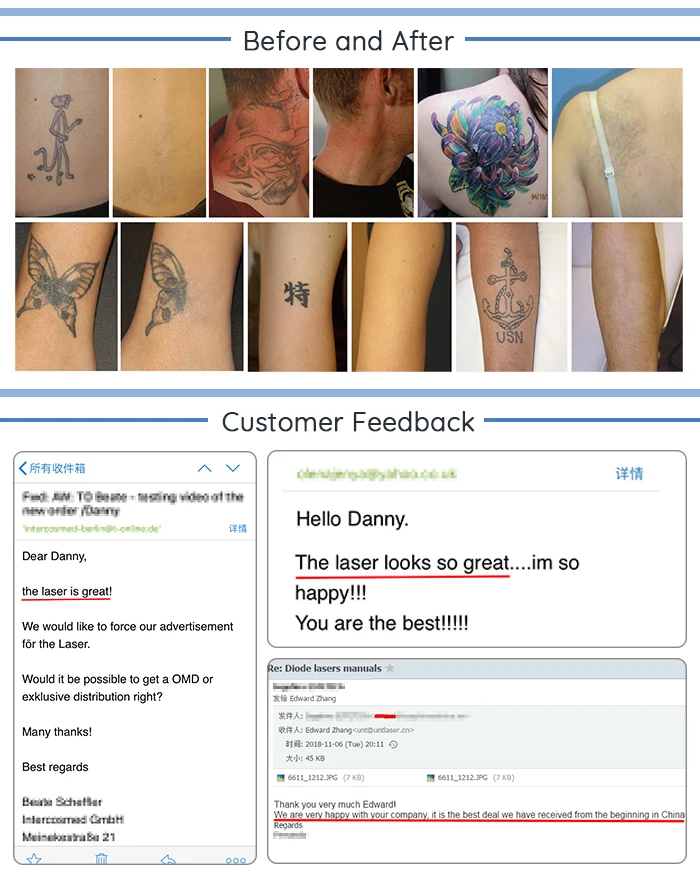Delete the email using trash icon
The height and width of the screenshot is (875, 700).
pyautogui.click(x=101, y=859)
